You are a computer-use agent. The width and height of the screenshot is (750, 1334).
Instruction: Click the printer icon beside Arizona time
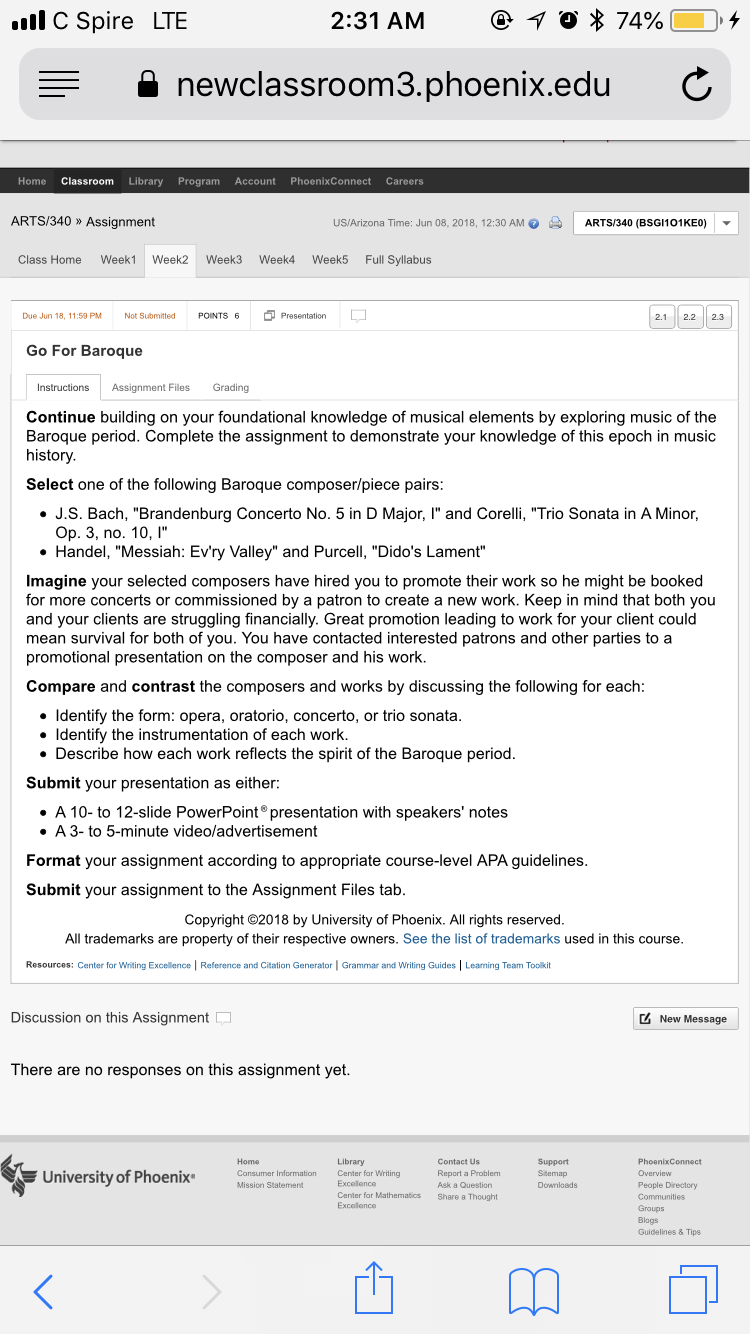pos(555,223)
